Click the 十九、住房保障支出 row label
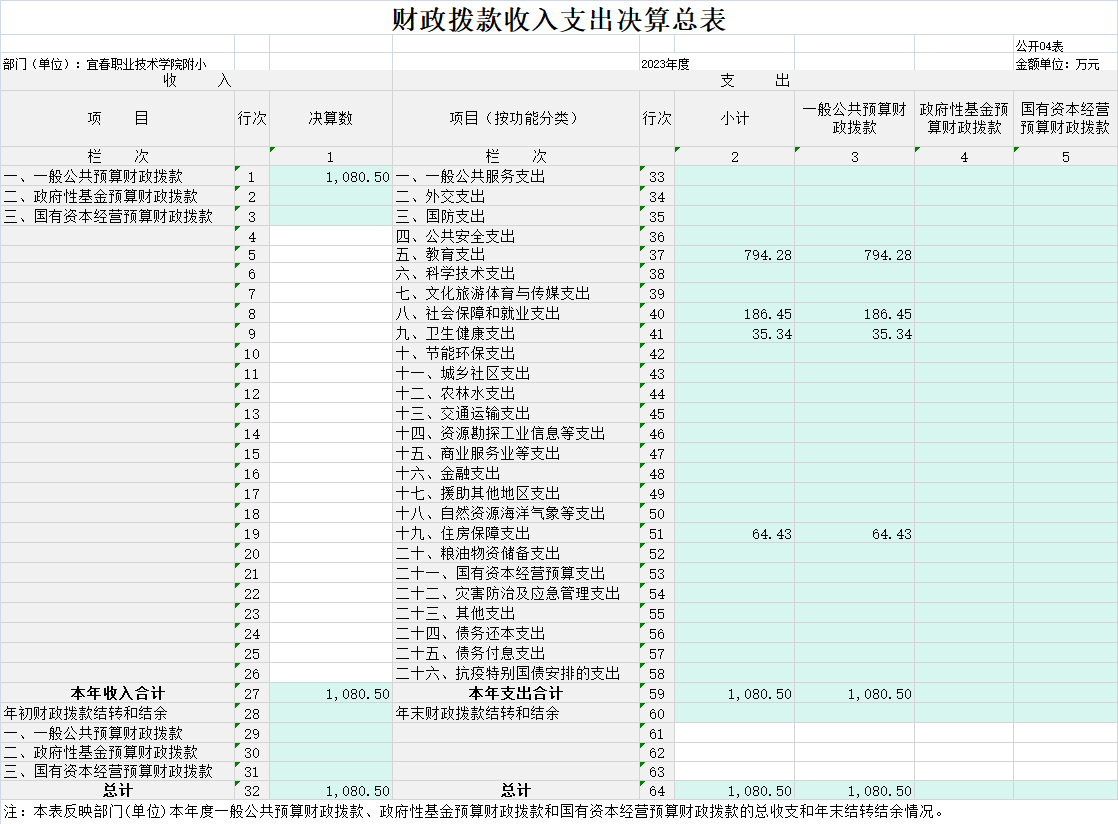The width and height of the screenshot is (1118, 824). [463, 534]
